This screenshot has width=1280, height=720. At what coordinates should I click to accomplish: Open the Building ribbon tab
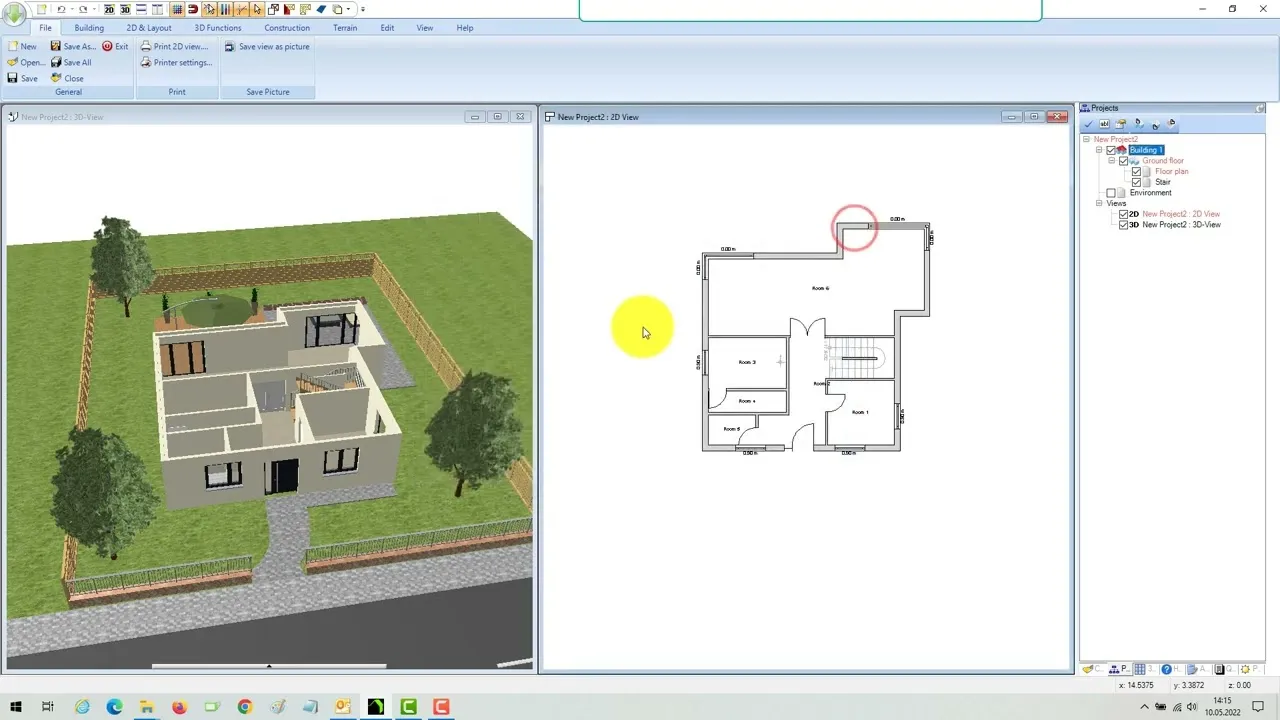tap(89, 28)
